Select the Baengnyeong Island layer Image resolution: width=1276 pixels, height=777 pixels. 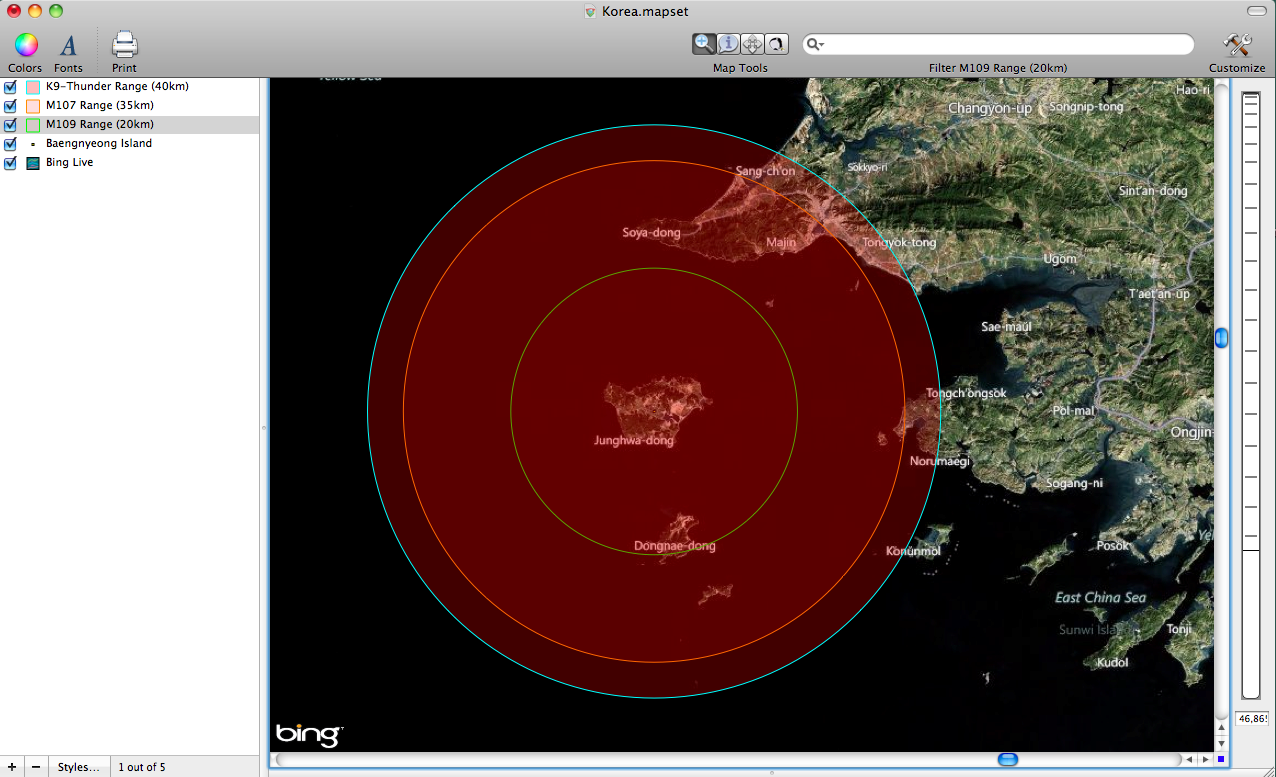click(x=98, y=144)
